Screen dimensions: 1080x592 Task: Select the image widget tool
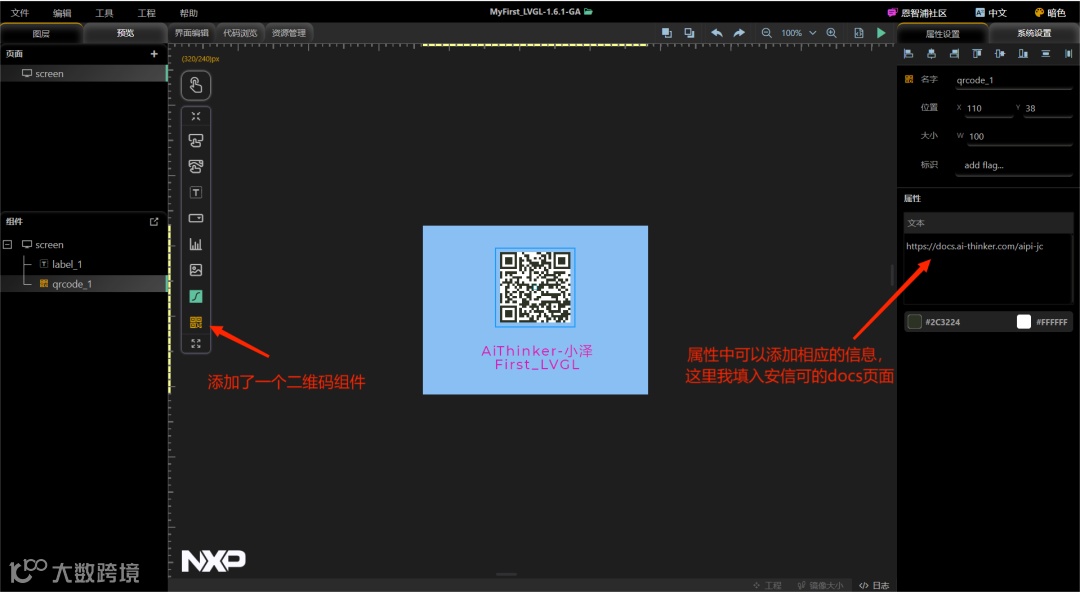click(x=195, y=269)
